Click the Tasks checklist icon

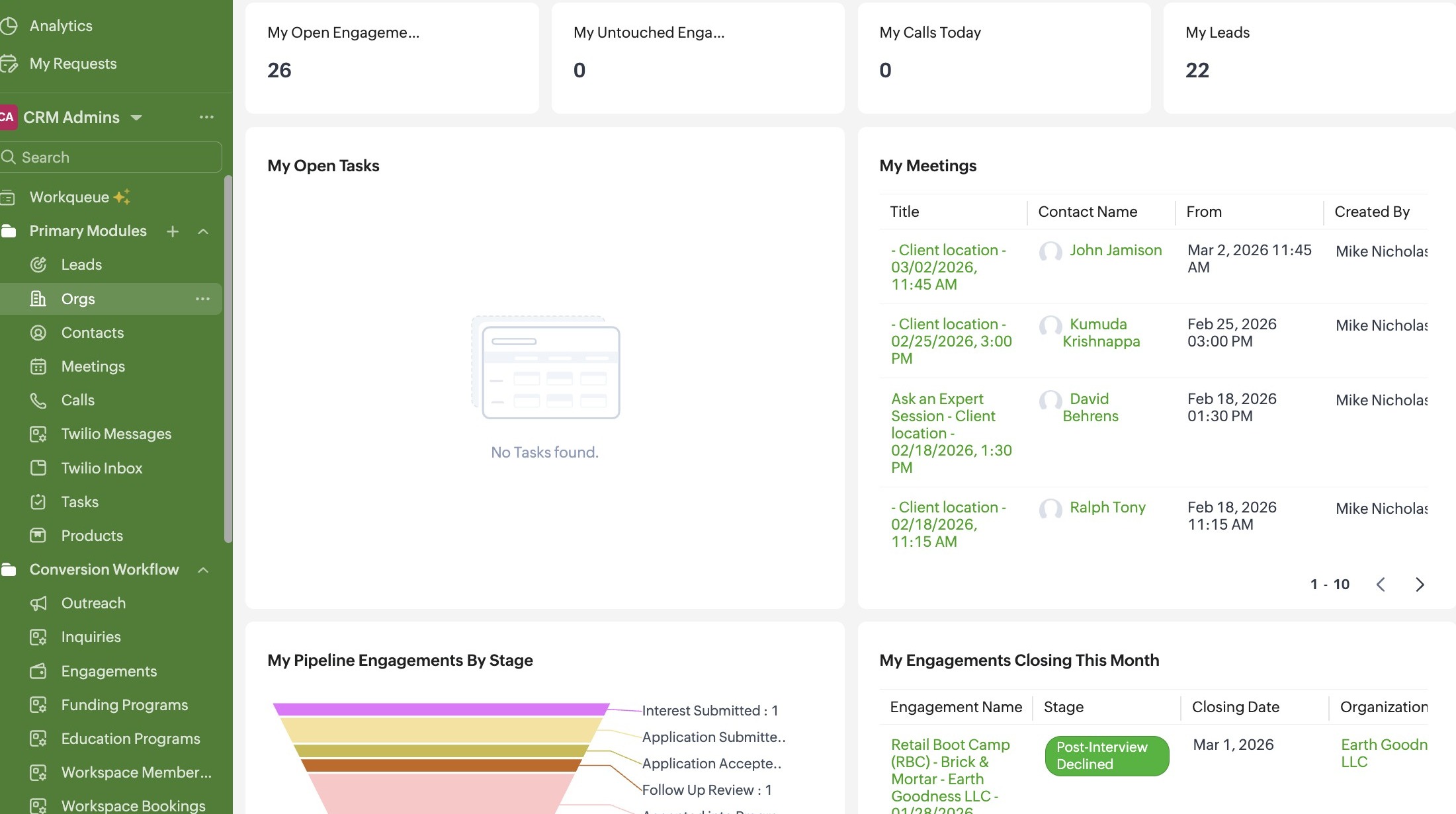[x=38, y=502]
